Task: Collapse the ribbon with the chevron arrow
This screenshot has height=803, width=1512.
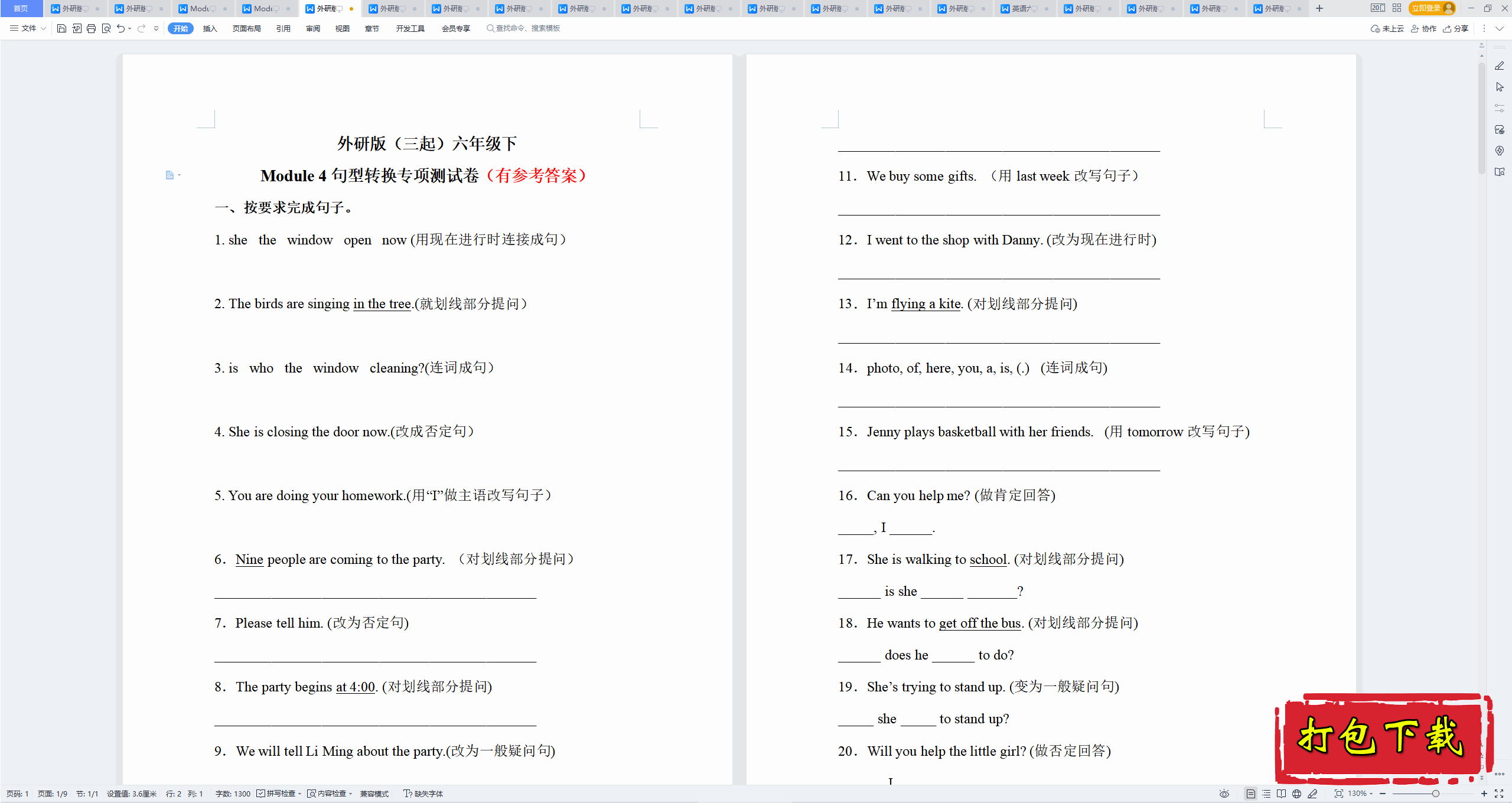Action: coord(1499,28)
